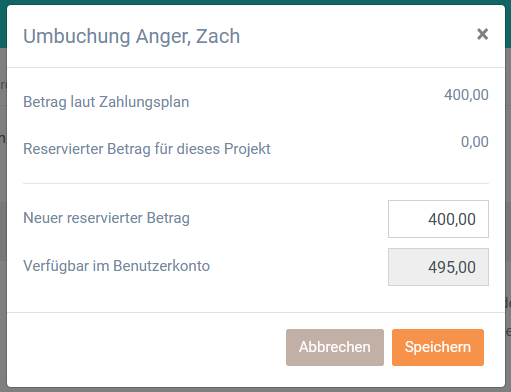The image size is (511, 392).
Task: Click the Betrag laut Zahlungsplan label
Action: pyautogui.click(x=106, y=102)
